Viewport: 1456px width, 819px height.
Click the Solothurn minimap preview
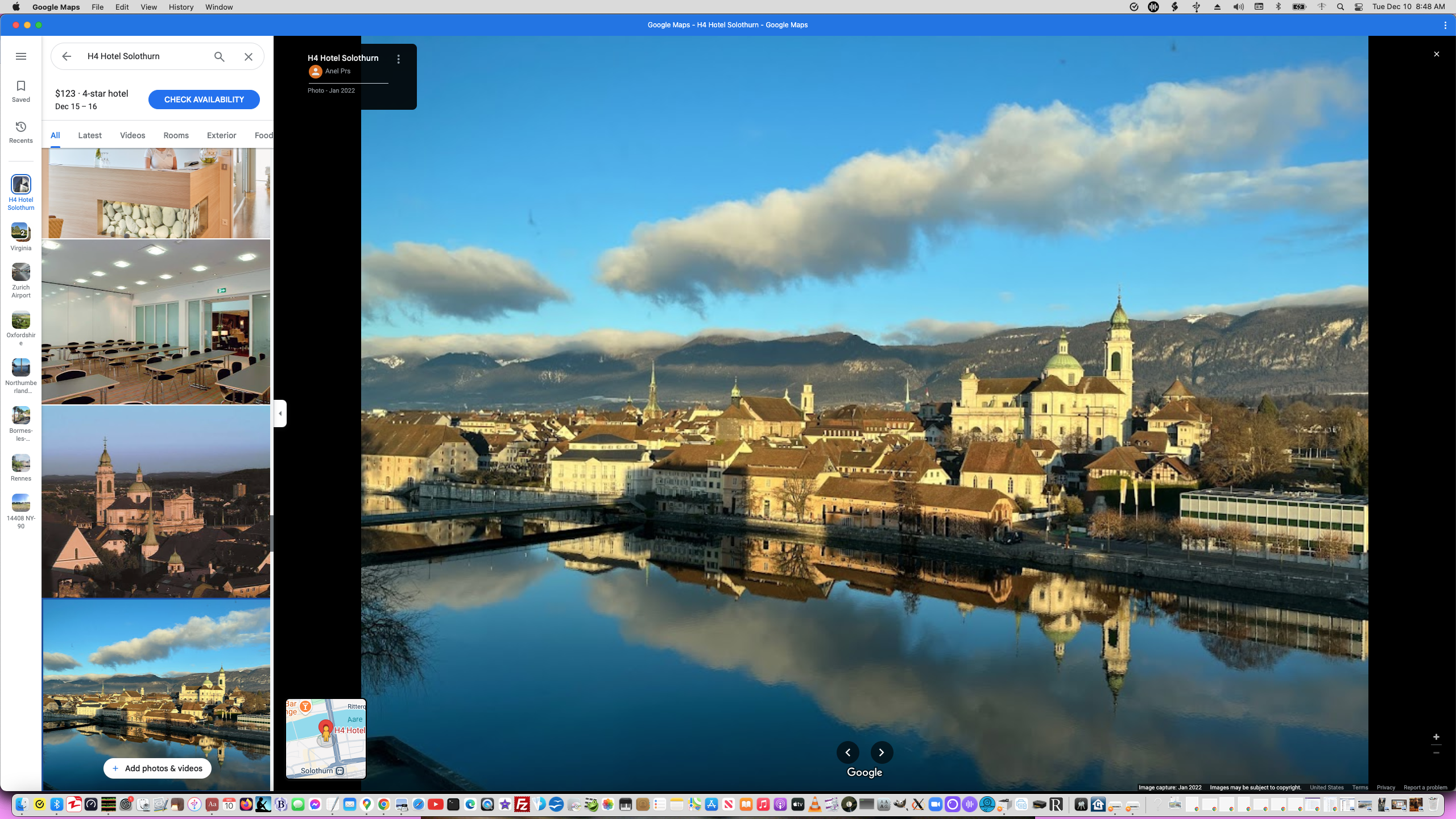326,738
